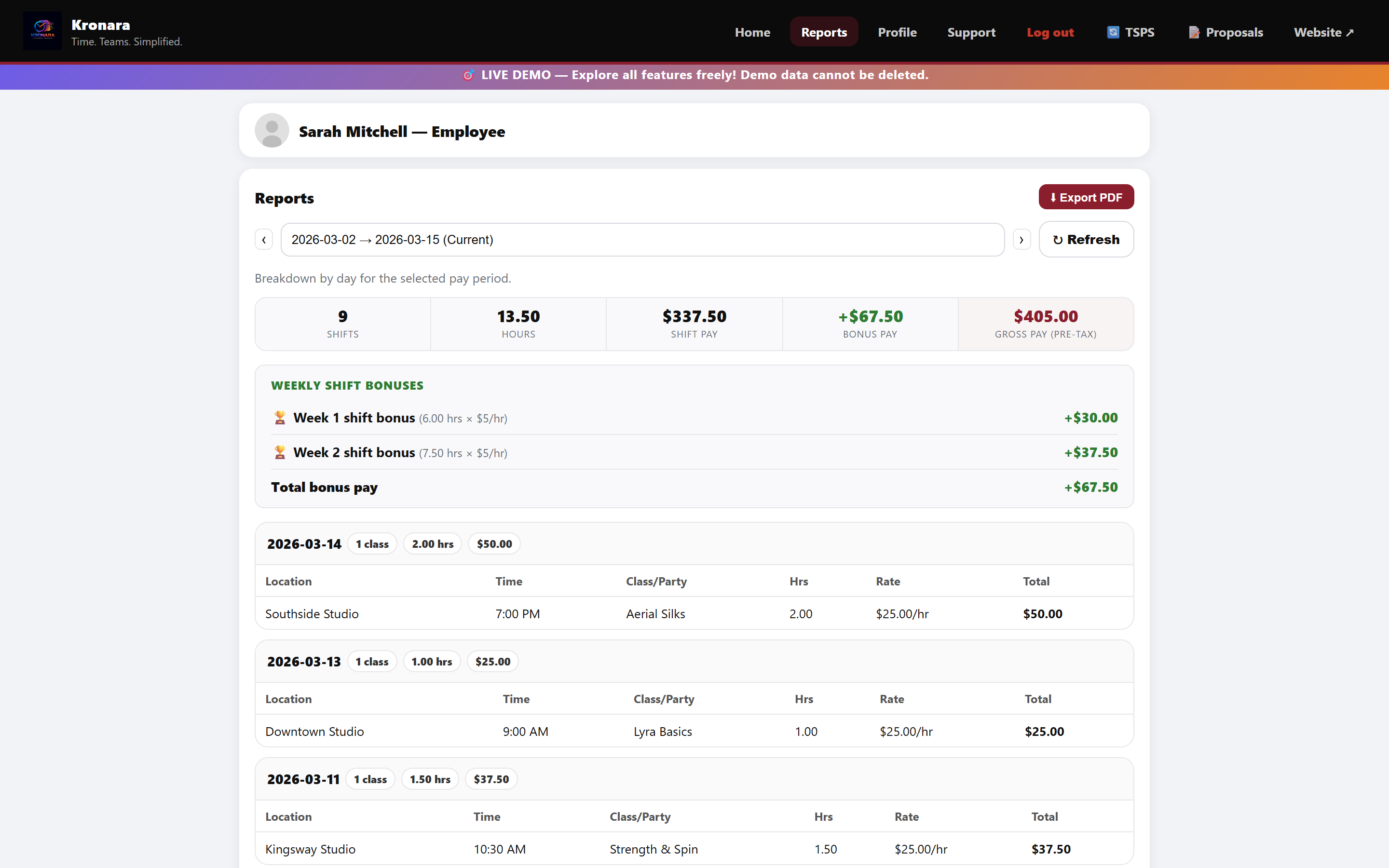Click the Week 1 trophy icon
The width and height of the screenshot is (1389, 868).
point(280,417)
